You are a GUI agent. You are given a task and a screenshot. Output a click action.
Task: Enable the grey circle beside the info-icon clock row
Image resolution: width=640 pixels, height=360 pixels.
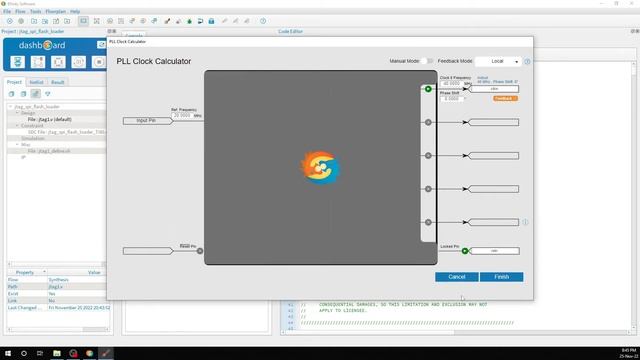428,222
